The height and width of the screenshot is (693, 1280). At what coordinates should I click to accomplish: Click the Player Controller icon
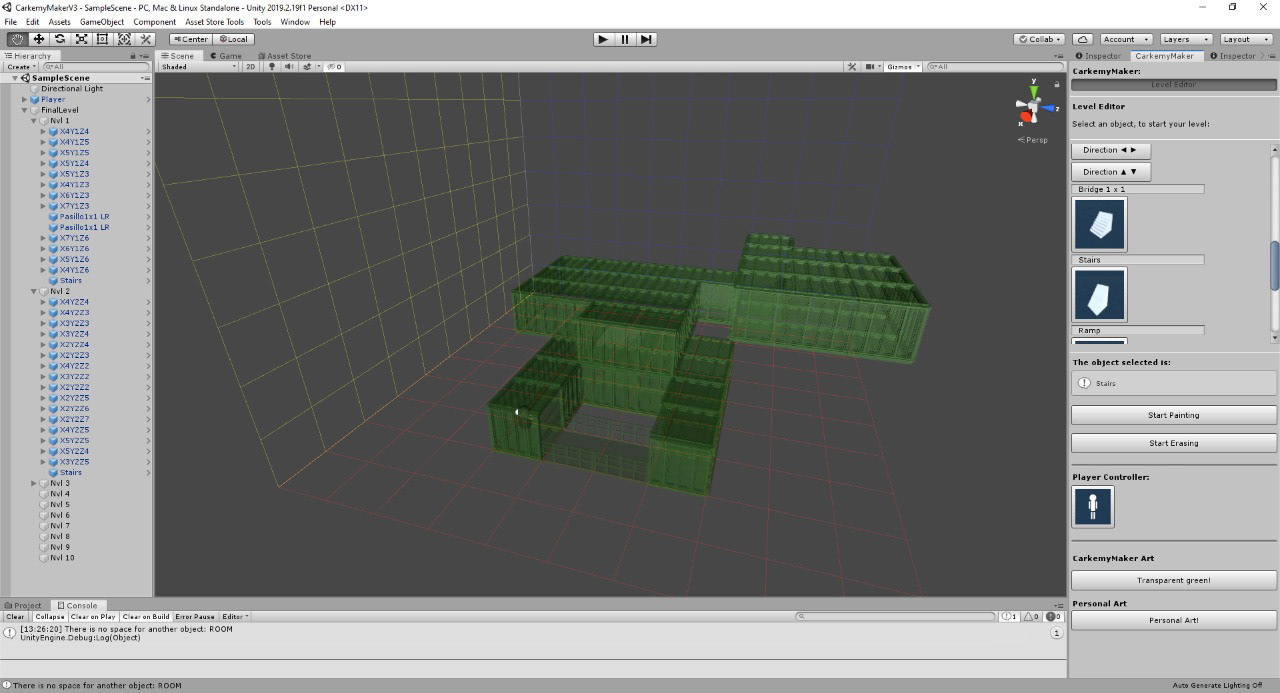point(1093,507)
